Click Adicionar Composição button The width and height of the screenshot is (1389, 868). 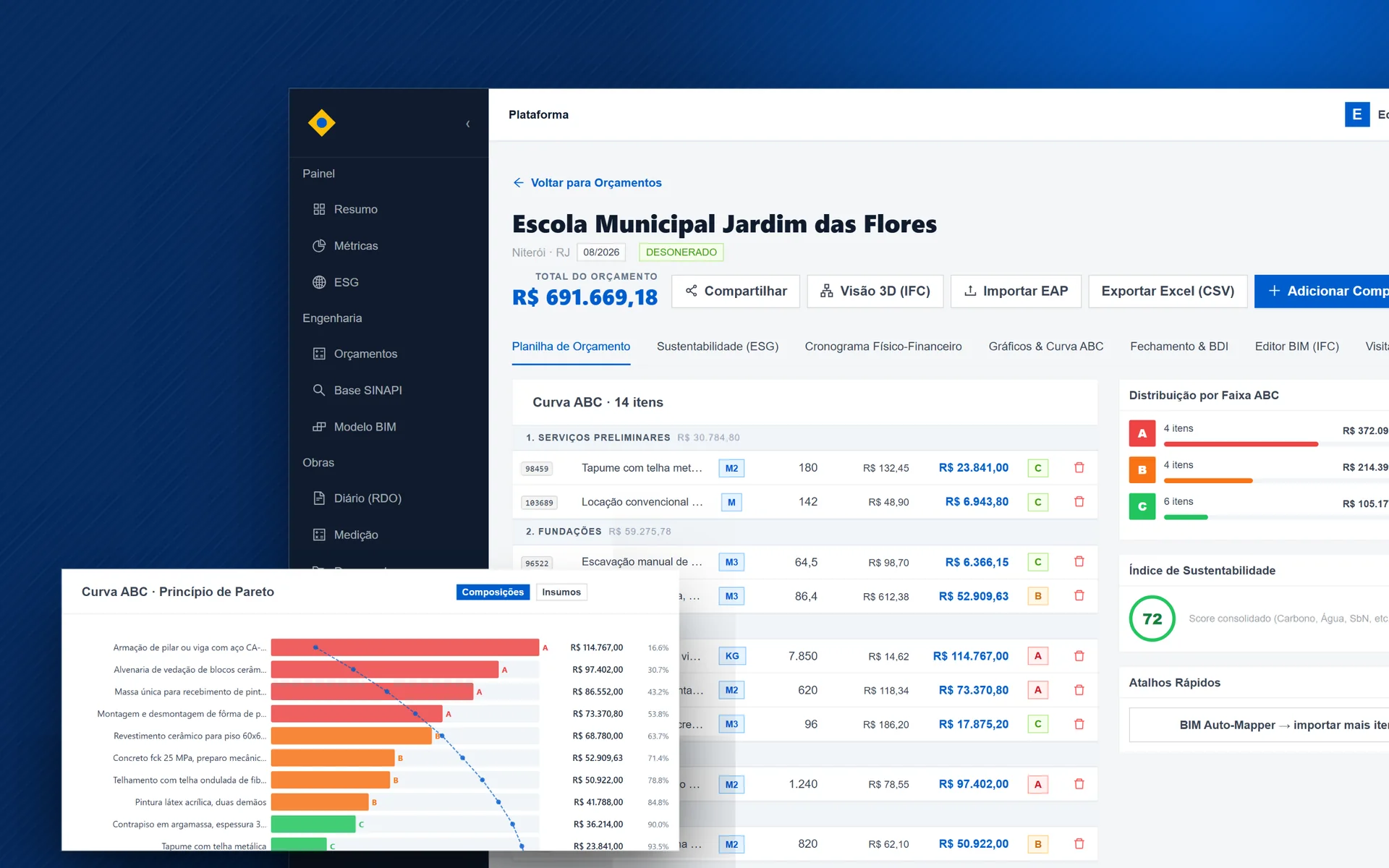pyautogui.click(x=1322, y=291)
